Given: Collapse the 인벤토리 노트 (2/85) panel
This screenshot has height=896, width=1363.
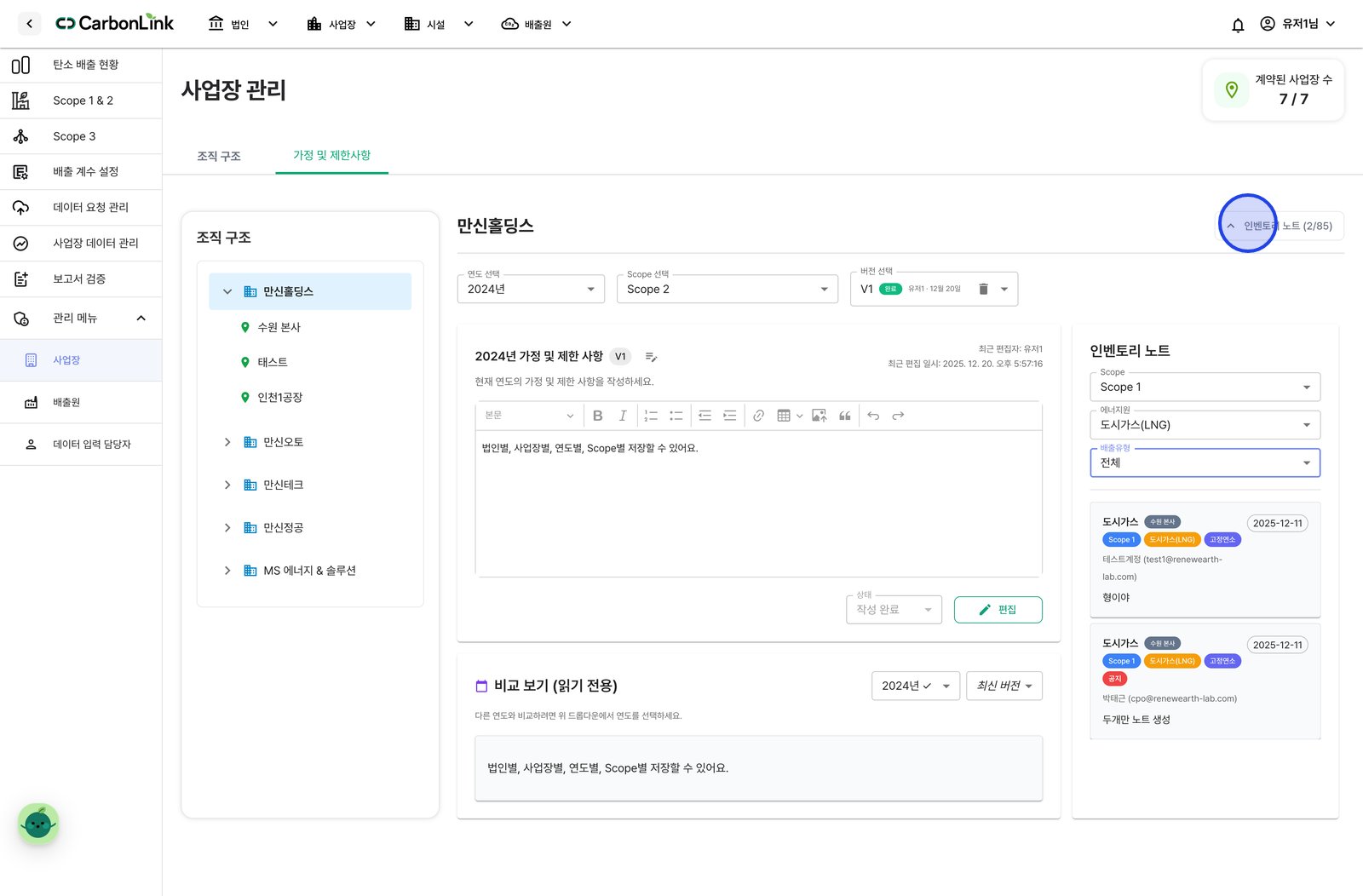Looking at the screenshot, I should (x=1280, y=226).
